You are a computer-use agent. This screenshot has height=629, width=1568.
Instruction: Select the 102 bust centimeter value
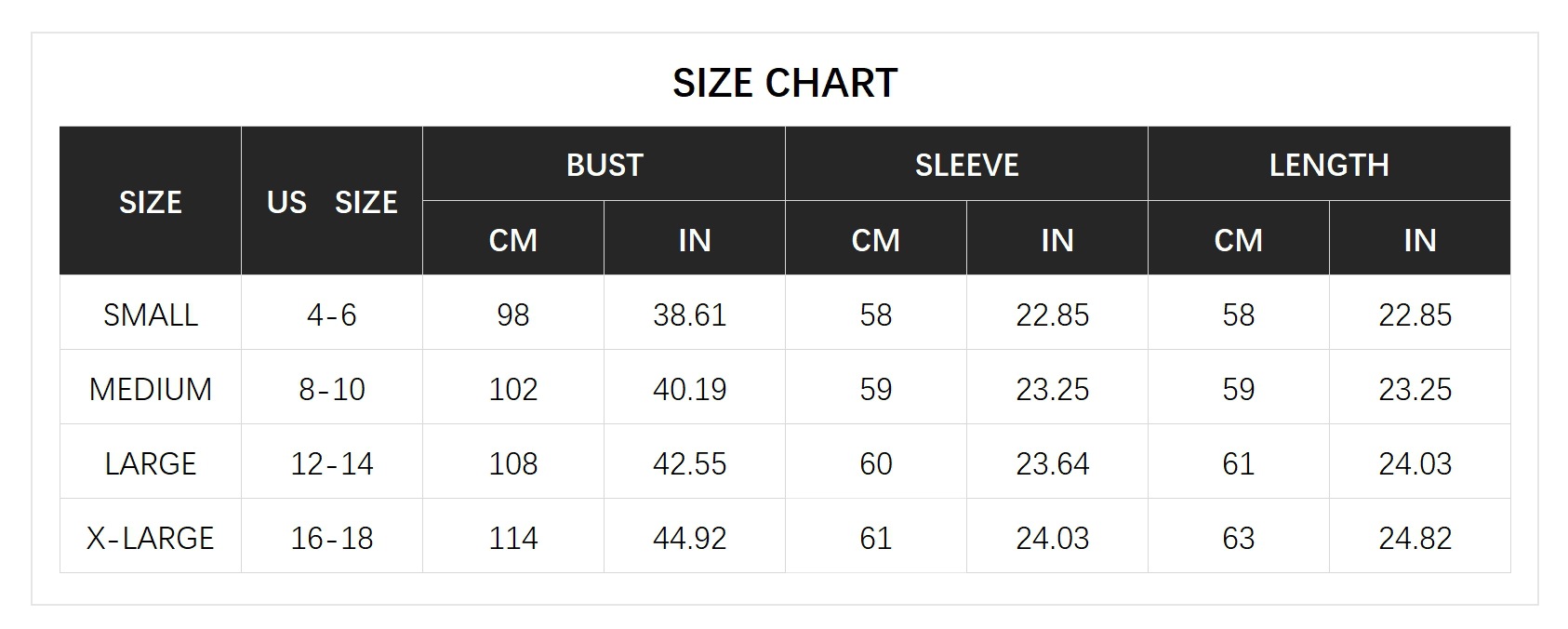coord(512,389)
